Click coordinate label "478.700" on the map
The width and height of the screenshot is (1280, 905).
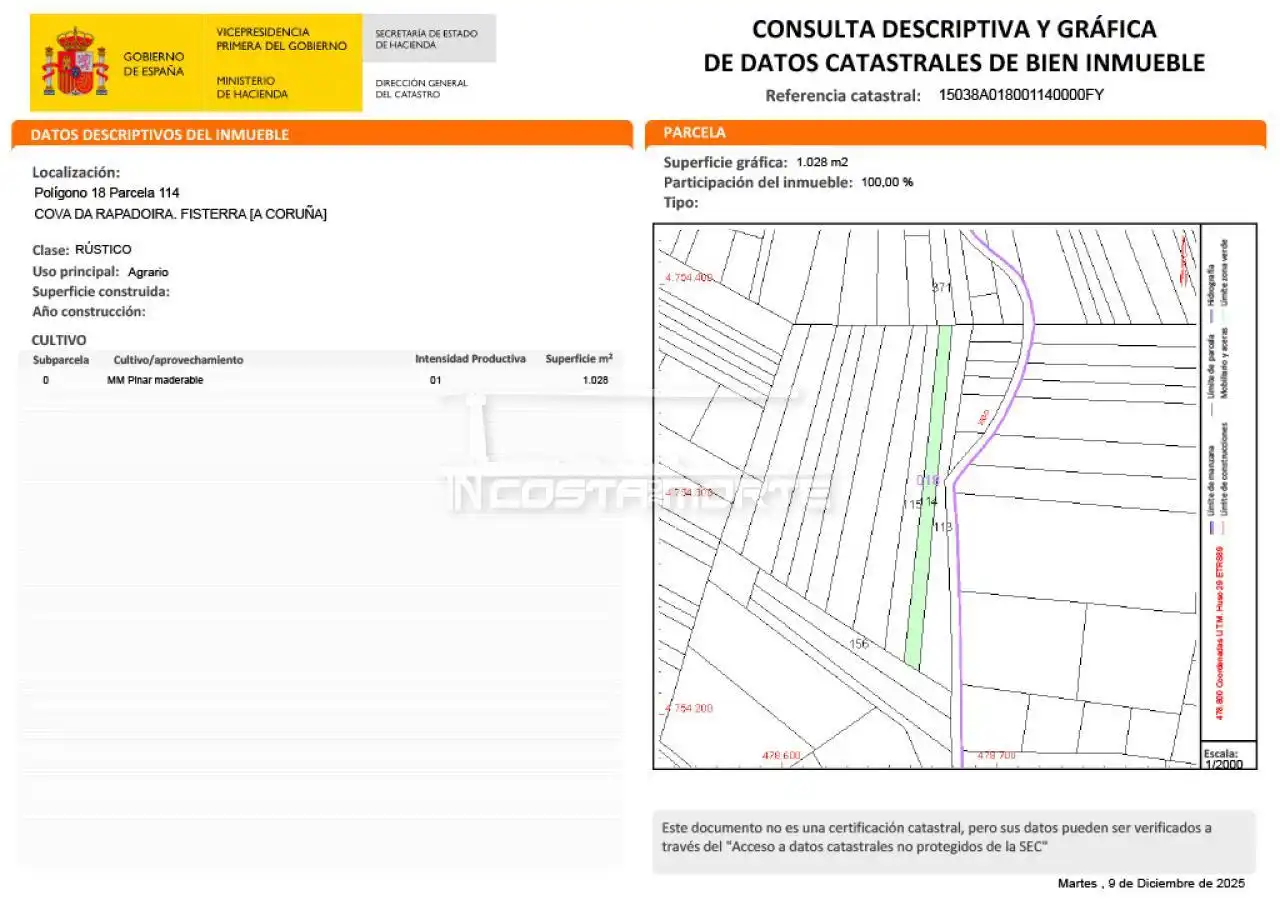click(996, 755)
